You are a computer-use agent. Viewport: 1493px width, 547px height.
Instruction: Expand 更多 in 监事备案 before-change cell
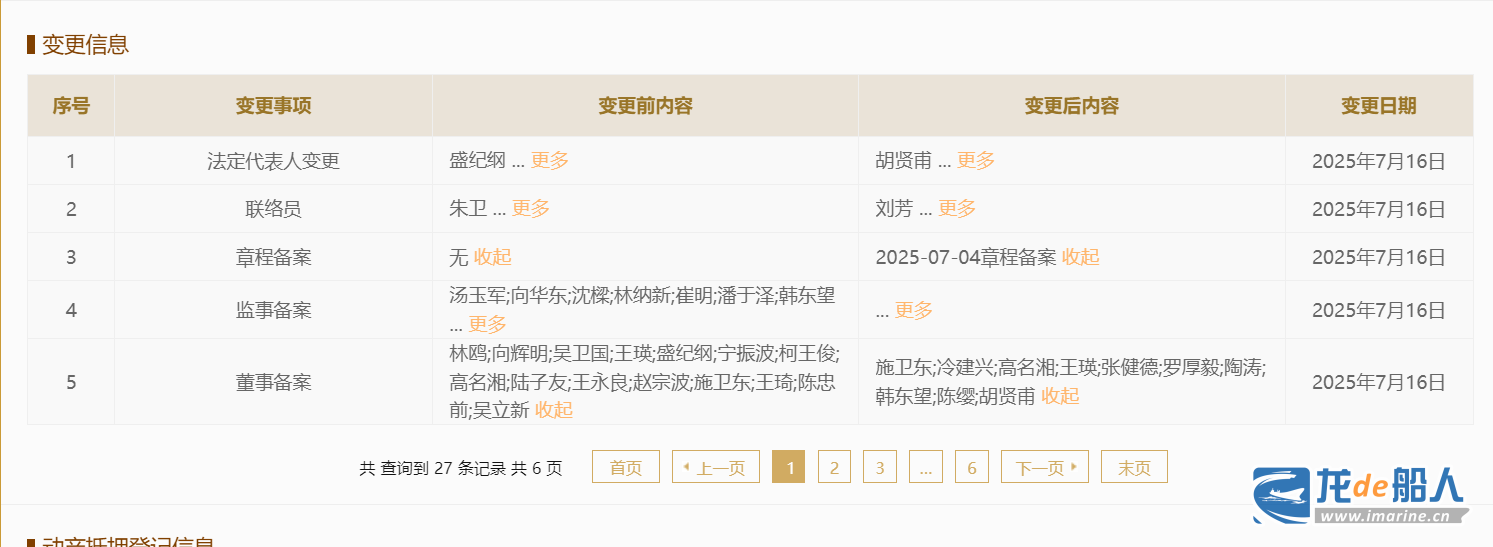[x=488, y=324]
